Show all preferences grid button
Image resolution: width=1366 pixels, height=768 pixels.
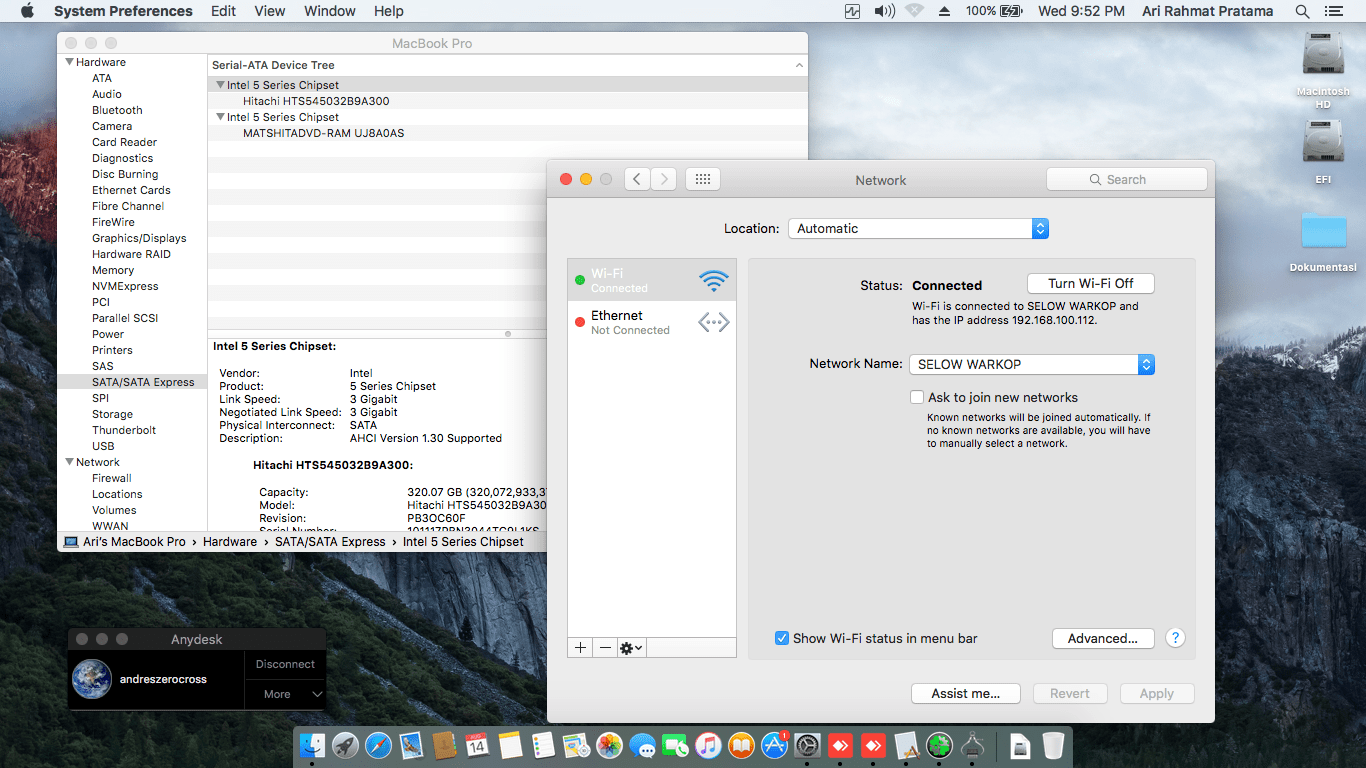702,179
